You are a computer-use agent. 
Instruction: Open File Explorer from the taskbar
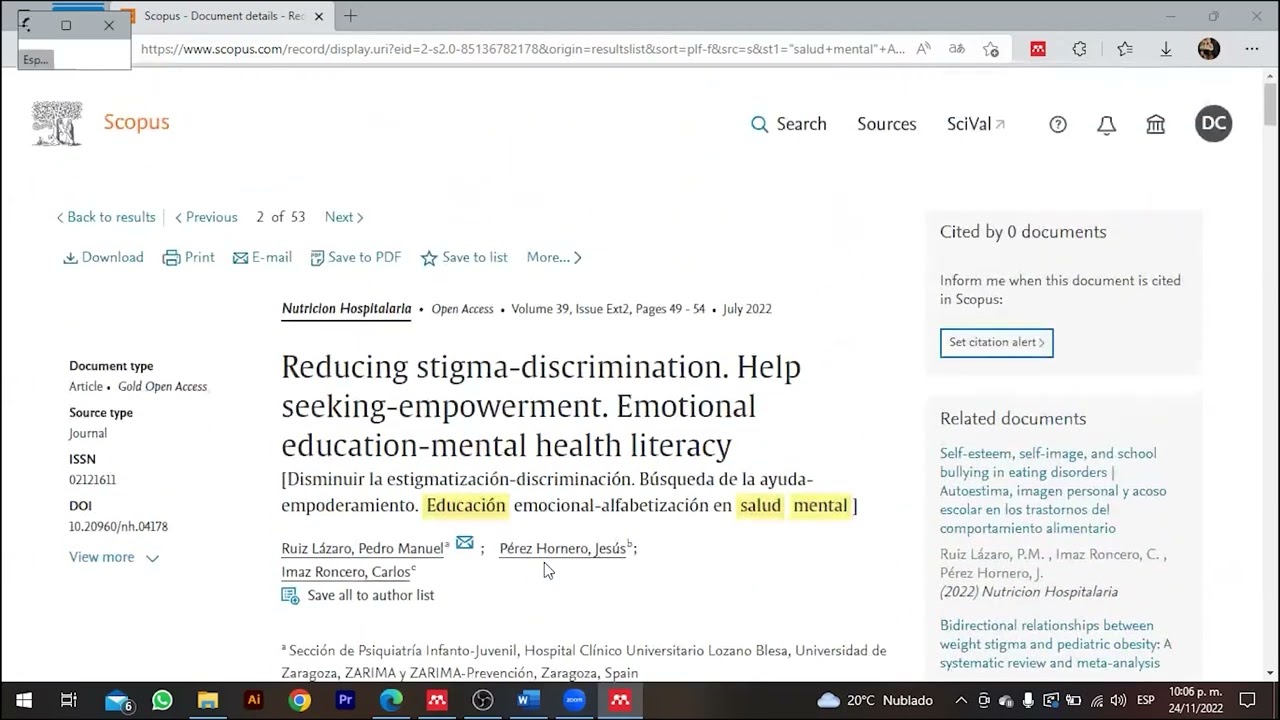coord(208,700)
